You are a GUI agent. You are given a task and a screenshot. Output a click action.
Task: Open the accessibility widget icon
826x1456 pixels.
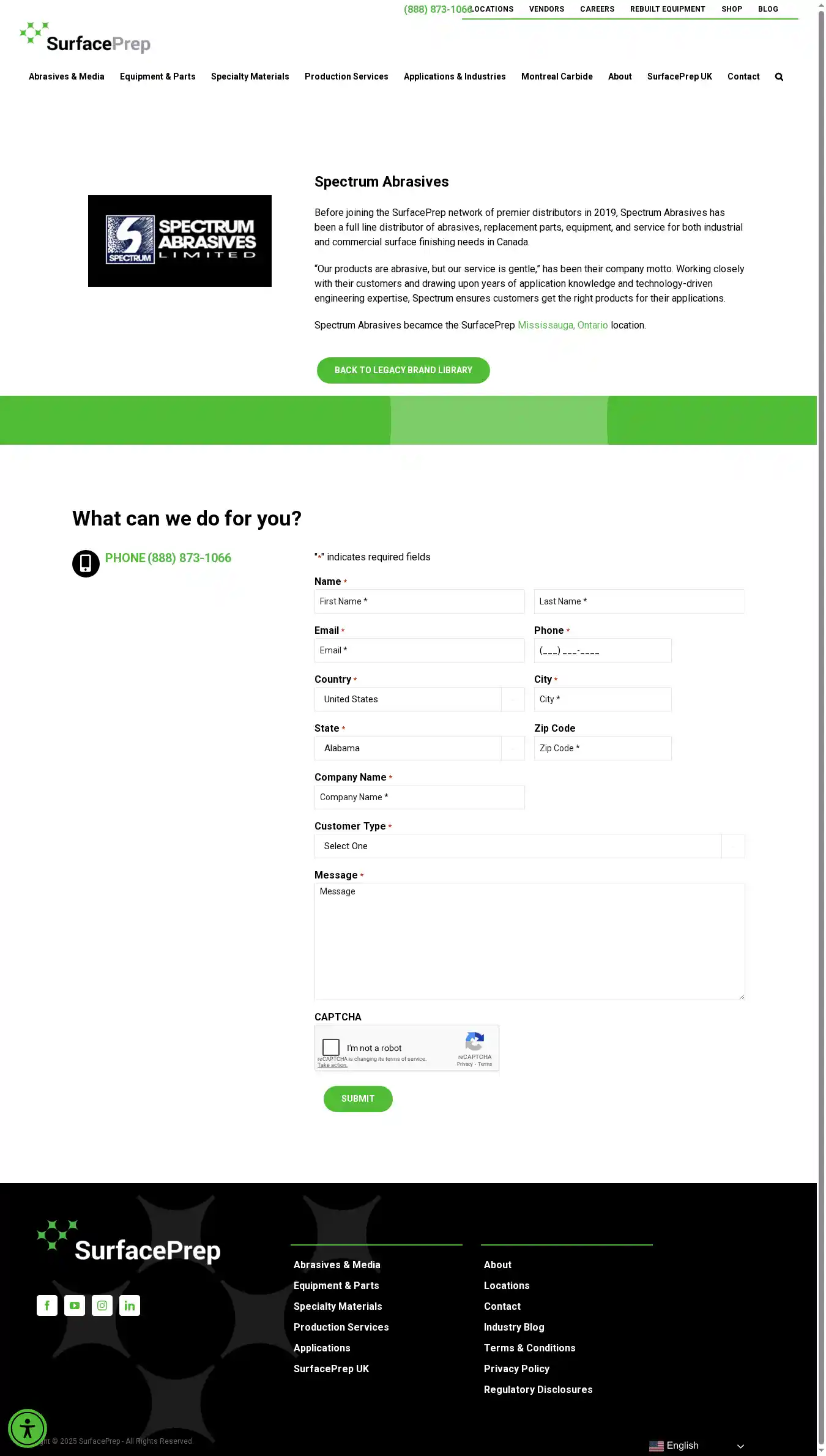[28, 1429]
